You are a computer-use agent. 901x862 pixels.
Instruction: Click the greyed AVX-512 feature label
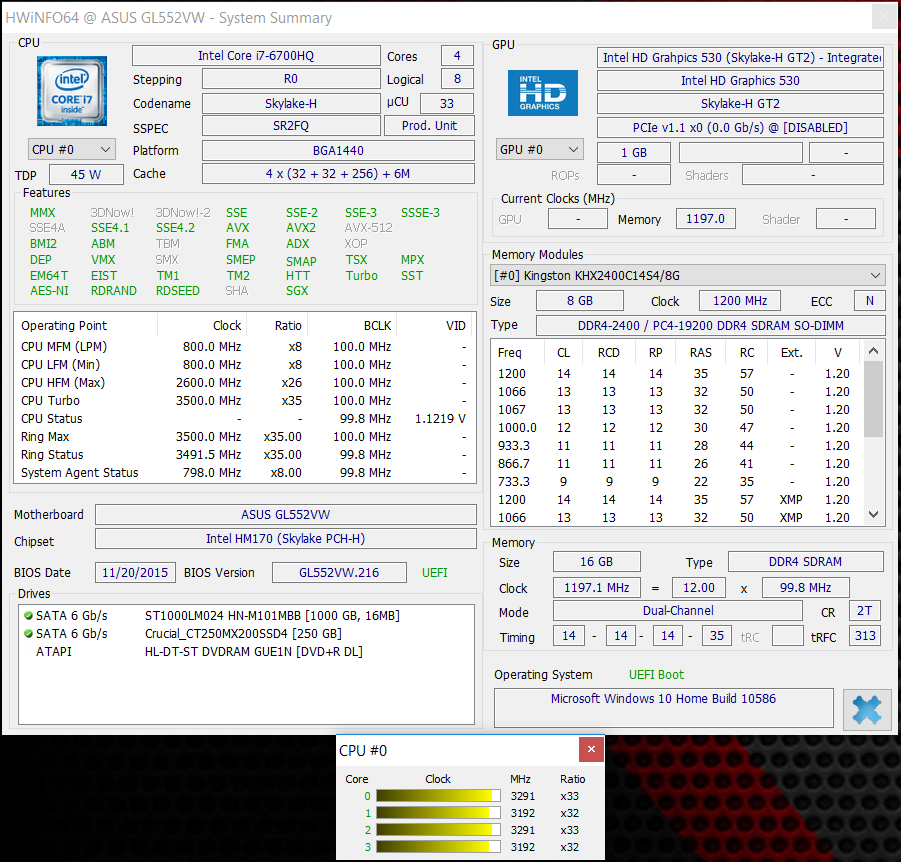coord(368,228)
